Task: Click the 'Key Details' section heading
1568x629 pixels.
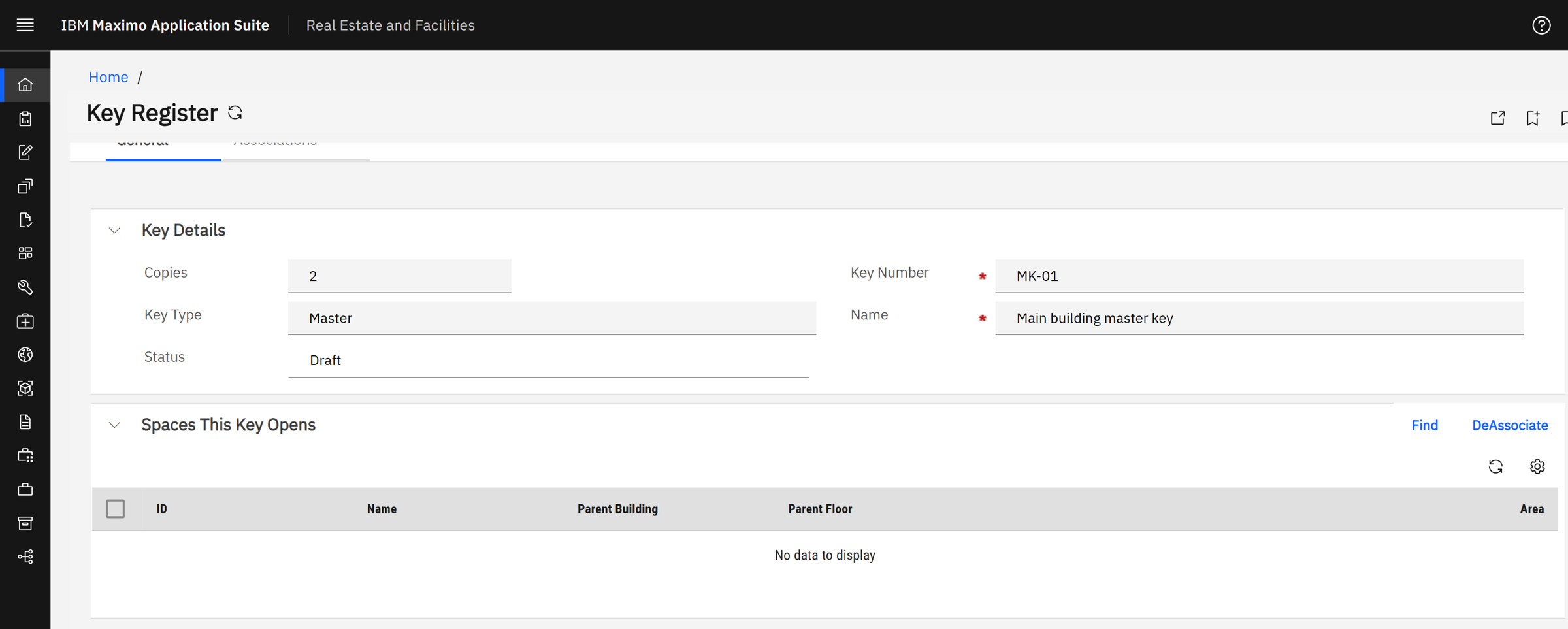Action: point(184,231)
